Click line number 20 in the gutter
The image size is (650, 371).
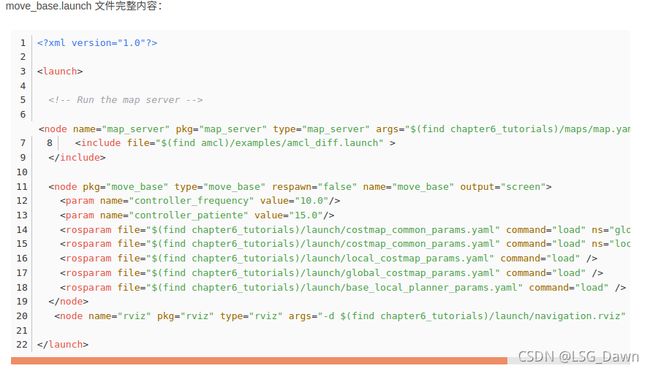[x=22, y=316]
